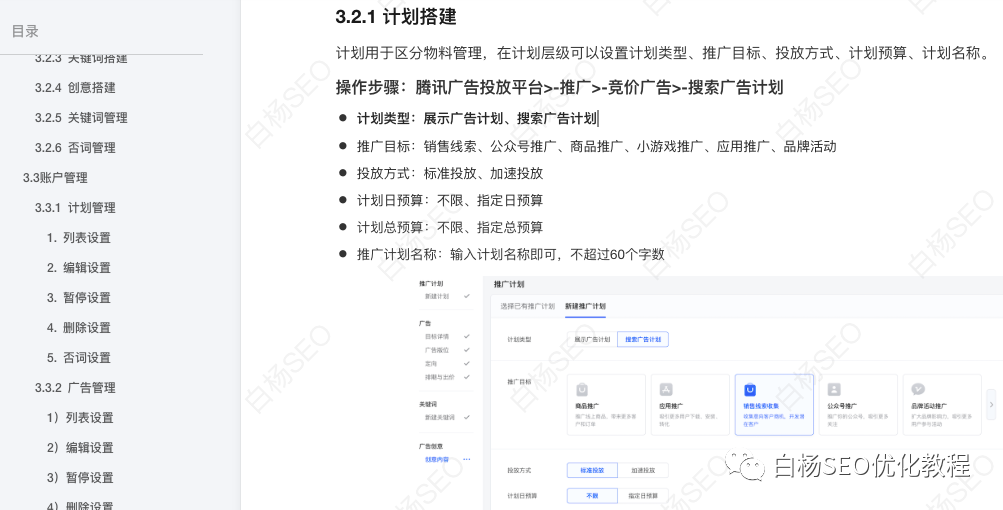
Task: Go to 3.3.1 计划管理 in outline
Action: pyautogui.click(x=75, y=208)
